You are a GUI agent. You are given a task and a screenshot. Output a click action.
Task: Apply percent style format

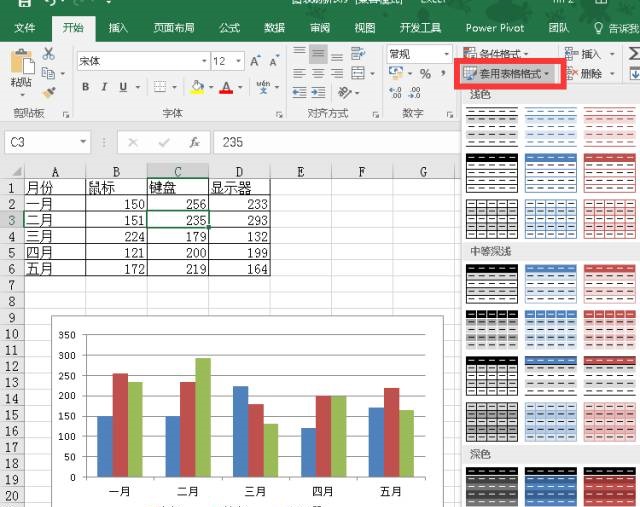tap(425, 74)
